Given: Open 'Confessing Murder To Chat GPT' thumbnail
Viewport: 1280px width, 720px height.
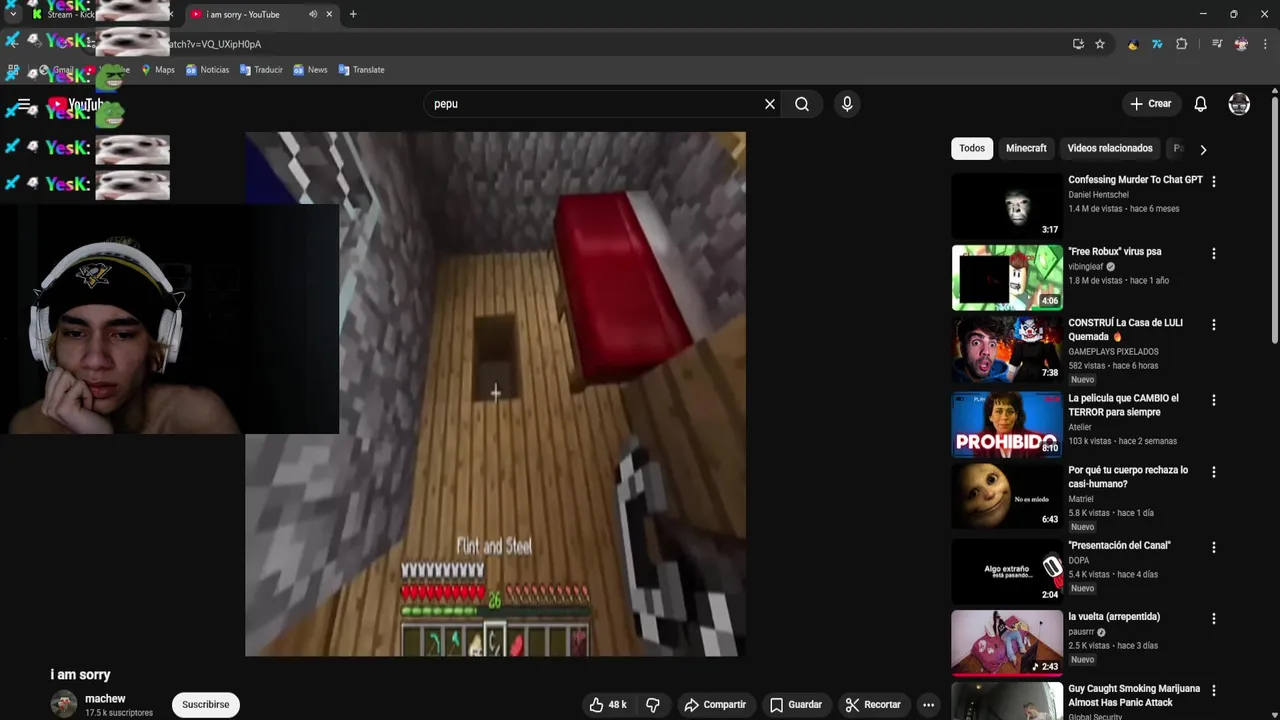Looking at the screenshot, I should [1007, 206].
